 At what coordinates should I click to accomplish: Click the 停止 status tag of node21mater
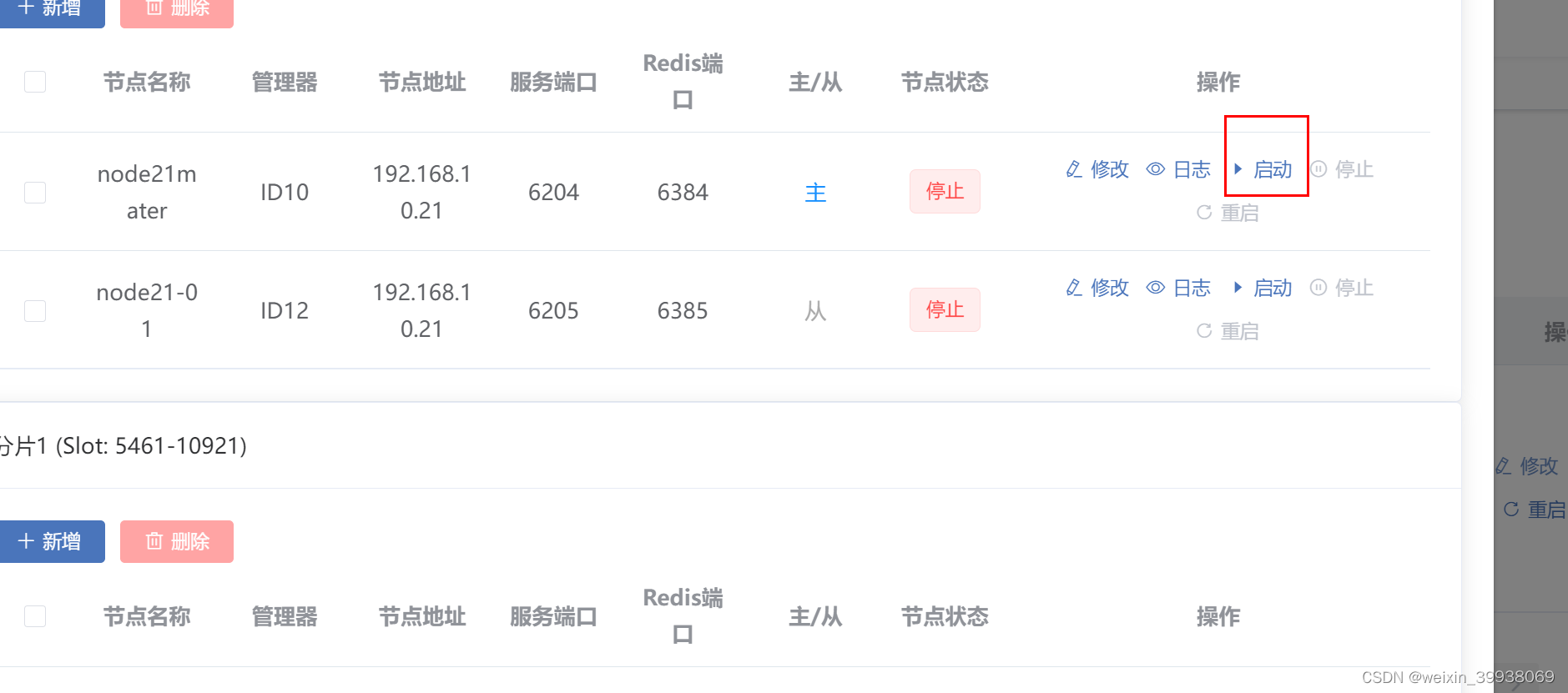pos(945,192)
